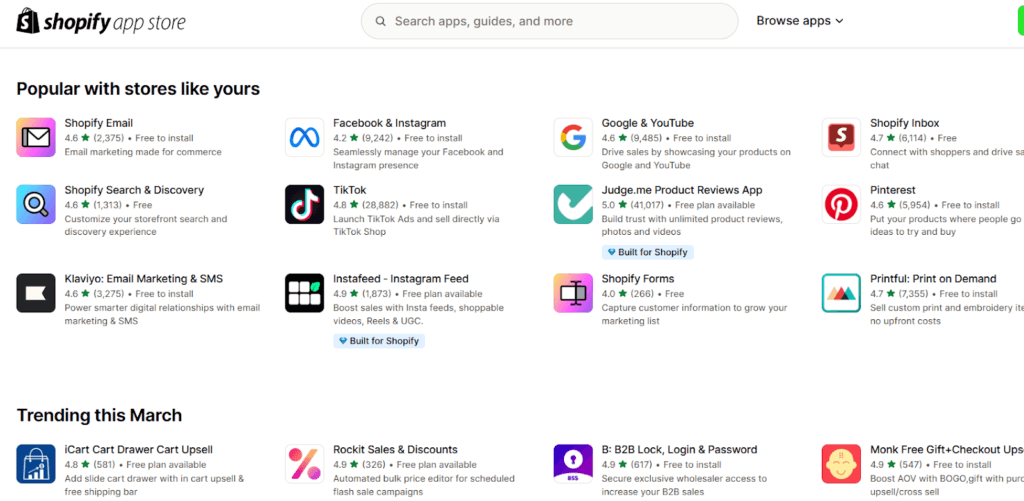Open the Shopify Inbox title link
The image size is (1024, 501).
904,123
